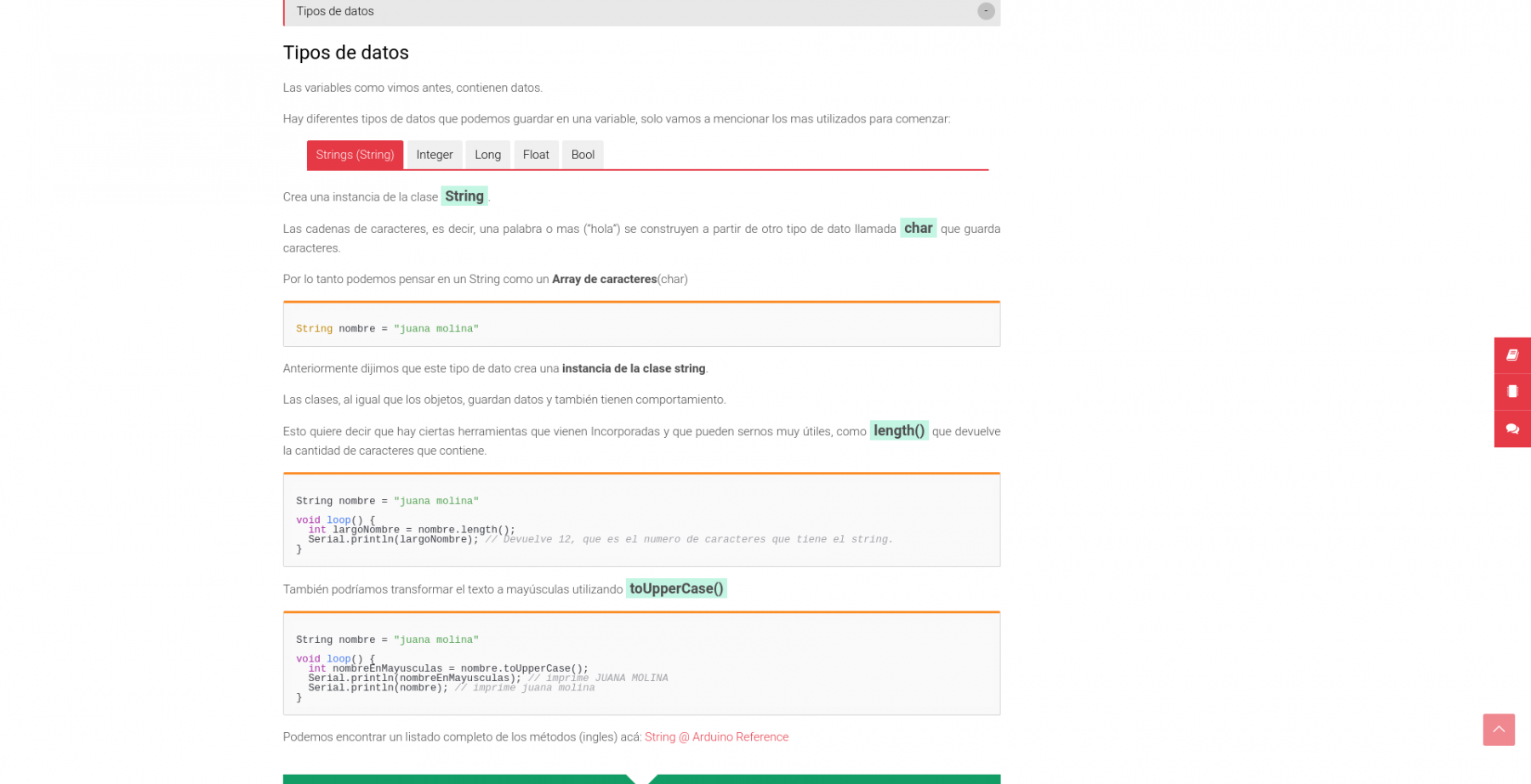Click the microchip icon in right sidebar
This screenshot has width=1531, height=784.
pos(1512,392)
